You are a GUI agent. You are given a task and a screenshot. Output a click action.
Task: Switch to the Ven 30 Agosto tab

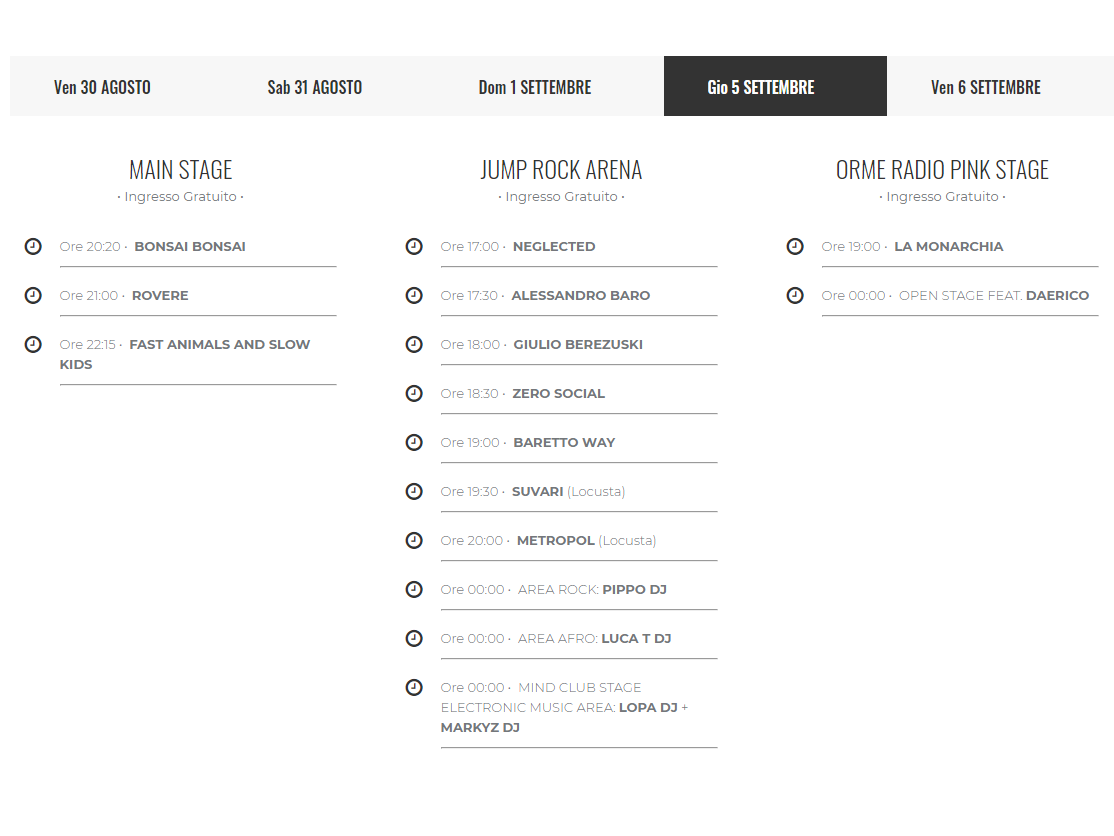click(102, 87)
